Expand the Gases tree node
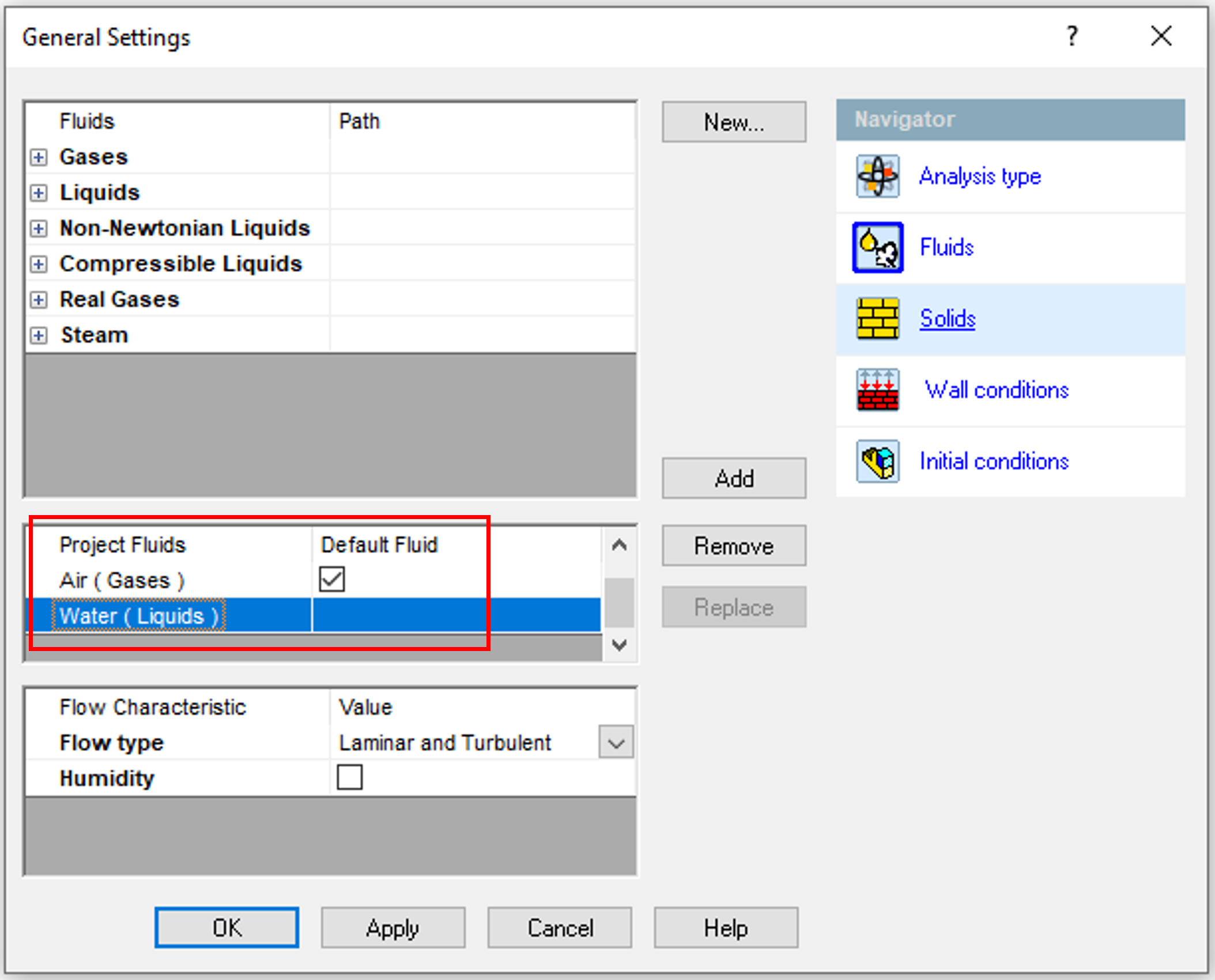The image size is (1215, 980). 39,157
